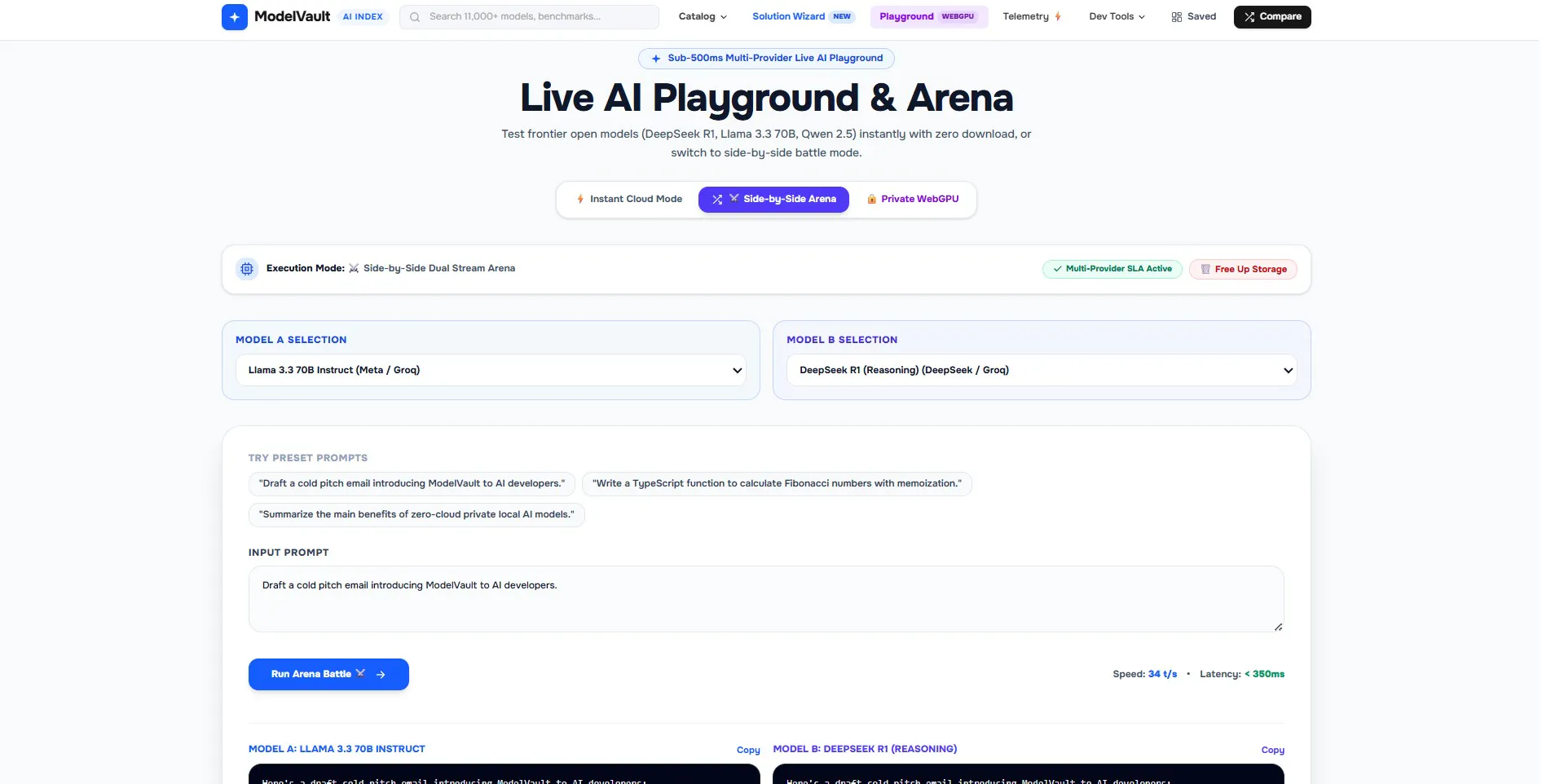Click the Run Arena Battle button
This screenshot has height=784, width=1542.
328,675
